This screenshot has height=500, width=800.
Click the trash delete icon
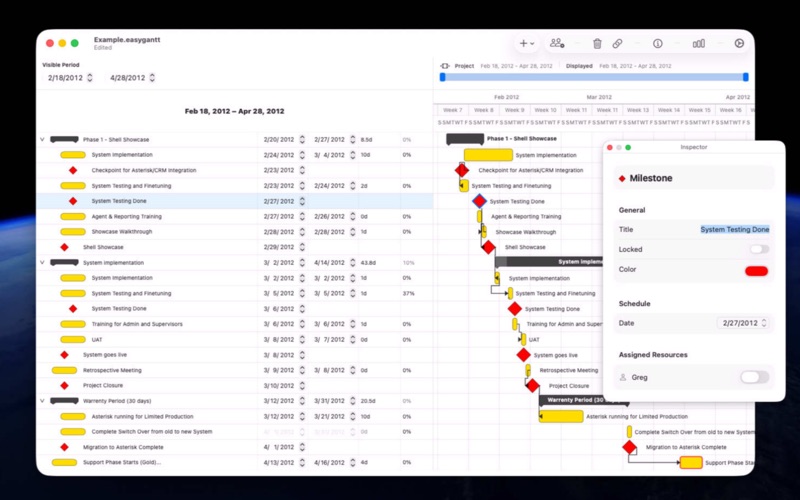click(x=597, y=44)
